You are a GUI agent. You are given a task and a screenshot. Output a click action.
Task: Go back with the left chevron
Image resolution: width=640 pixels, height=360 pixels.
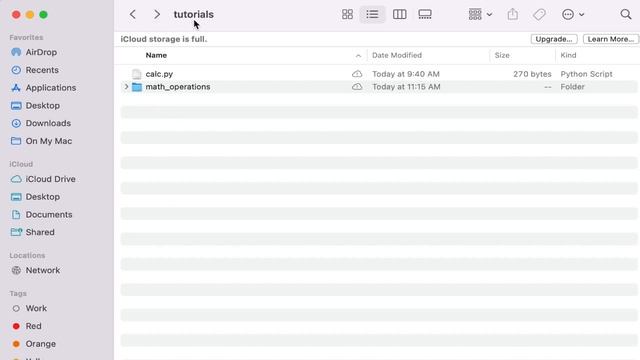[x=133, y=14]
